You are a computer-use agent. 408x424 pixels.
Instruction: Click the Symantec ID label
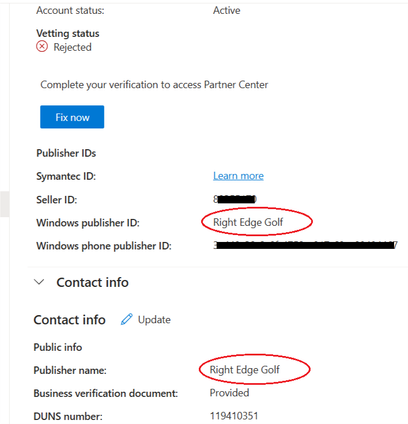66,176
